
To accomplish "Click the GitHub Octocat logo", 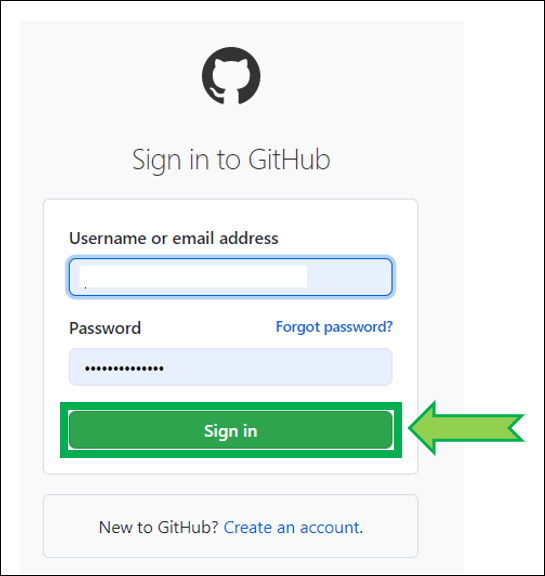I will click(231, 76).
